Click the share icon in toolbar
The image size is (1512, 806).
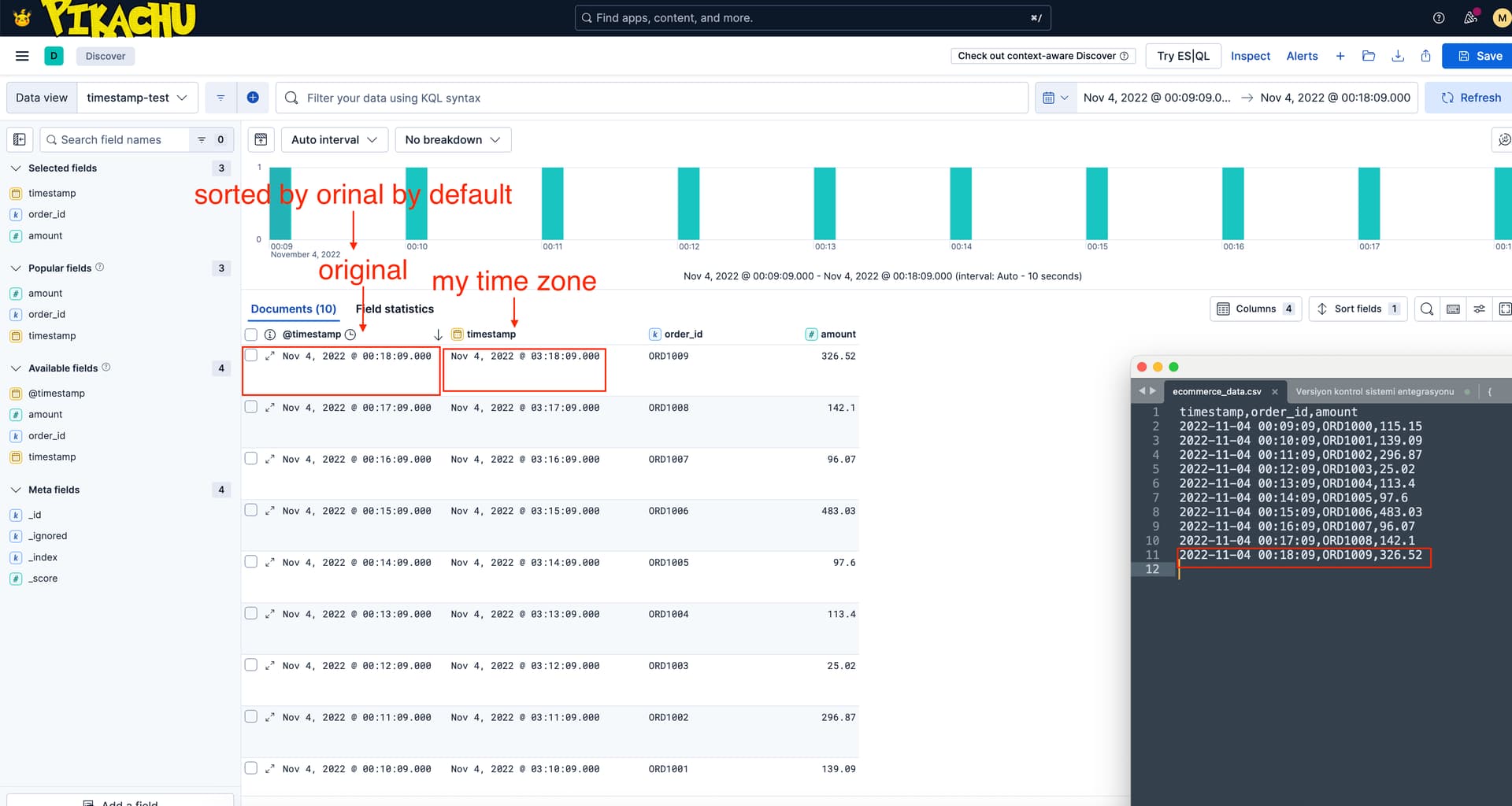coord(1426,56)
